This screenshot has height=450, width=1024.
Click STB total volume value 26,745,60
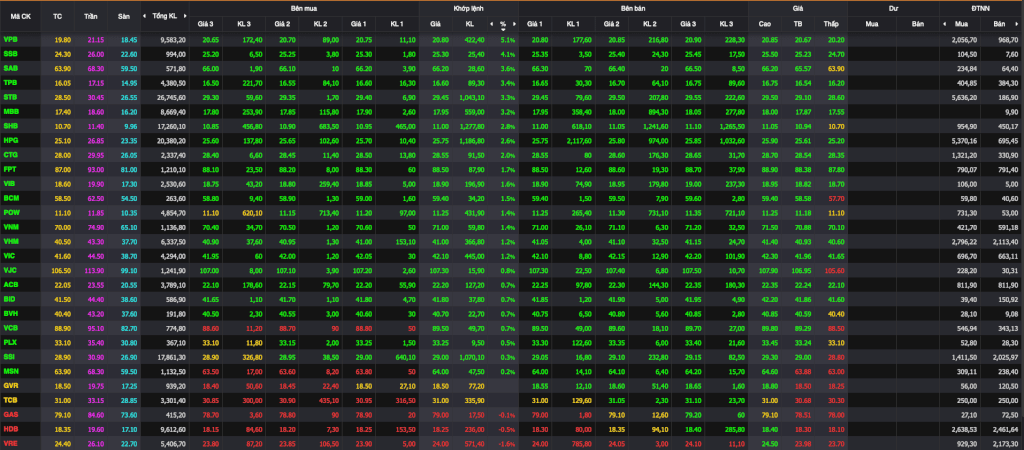(x=172, y=97)
